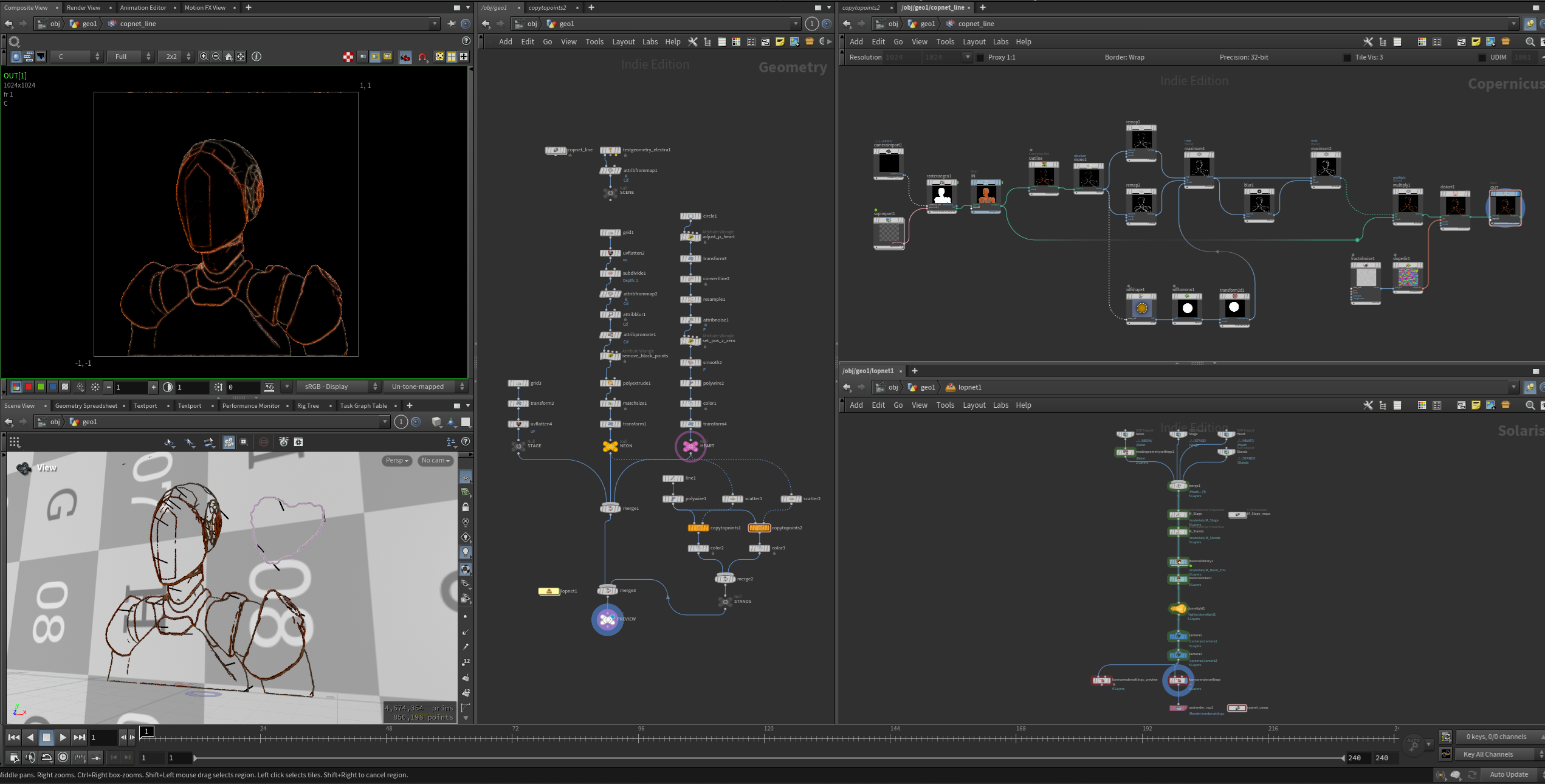The width and height of the screenshot is (1545, 784).
Task: Select the red channel swatch
Action: tap(29, 387)
